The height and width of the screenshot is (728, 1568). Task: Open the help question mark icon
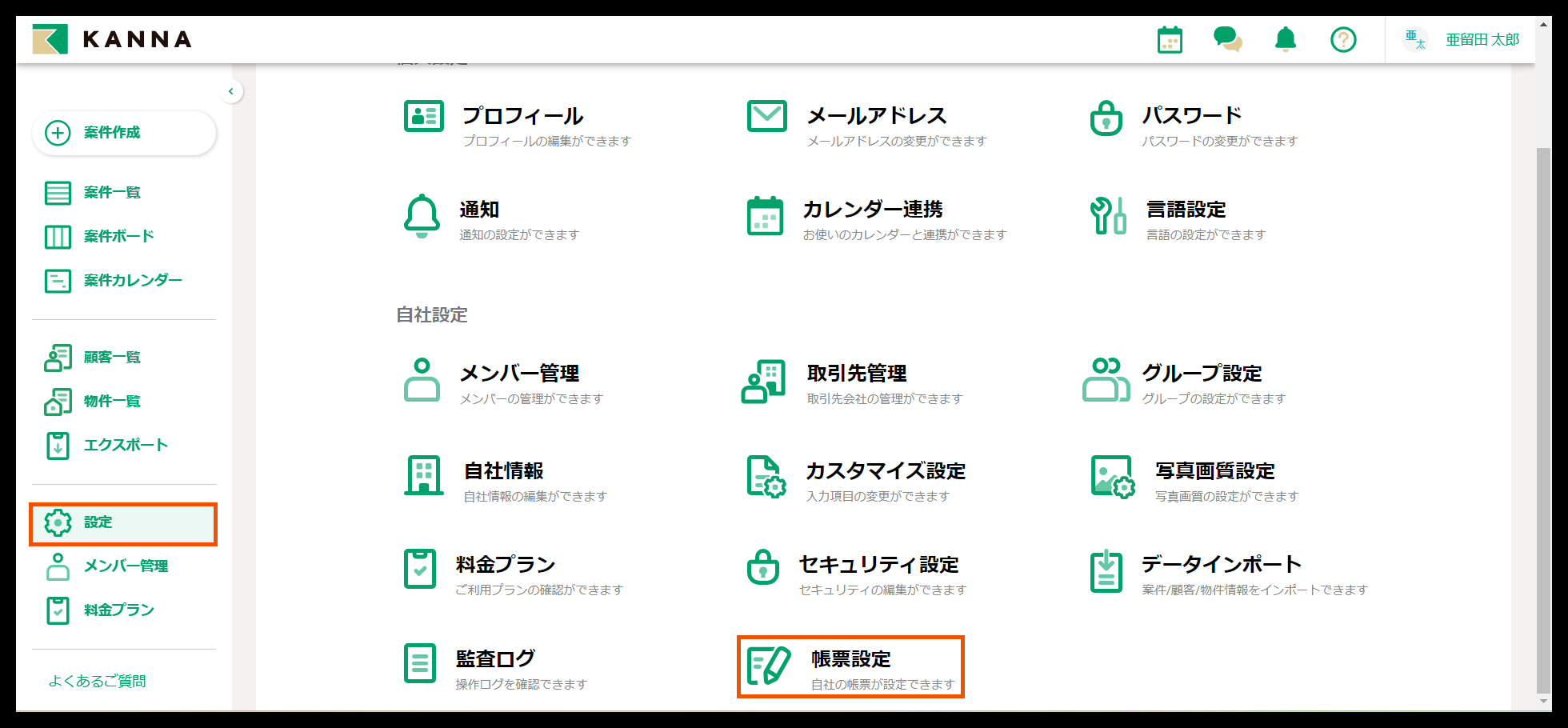pos(1343,38)
